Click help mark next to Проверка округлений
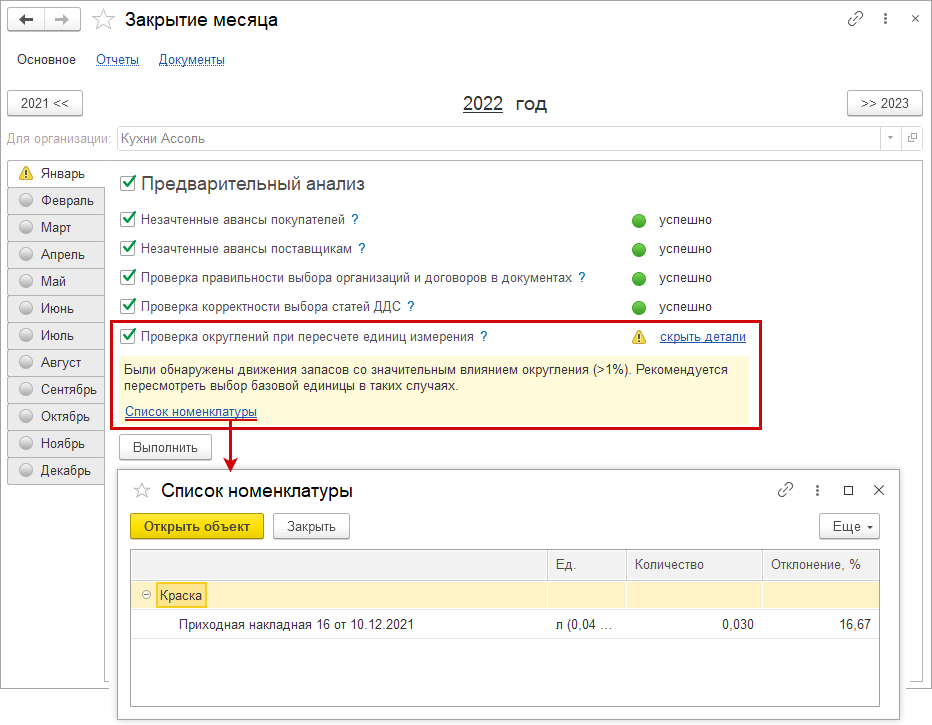932x725 pixels. (x=484, y=337)
